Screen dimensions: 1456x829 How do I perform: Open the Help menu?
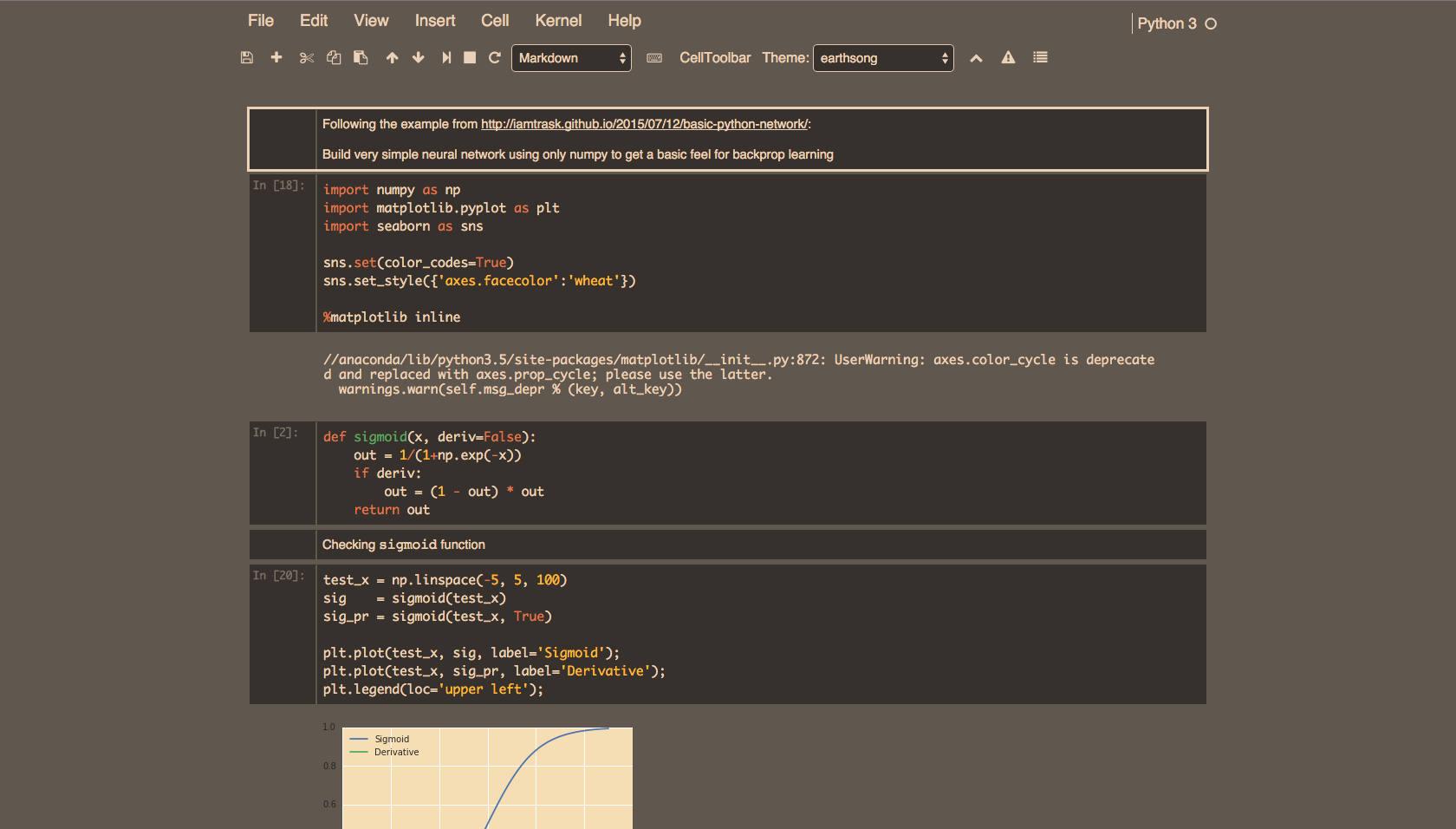[624, 21]
